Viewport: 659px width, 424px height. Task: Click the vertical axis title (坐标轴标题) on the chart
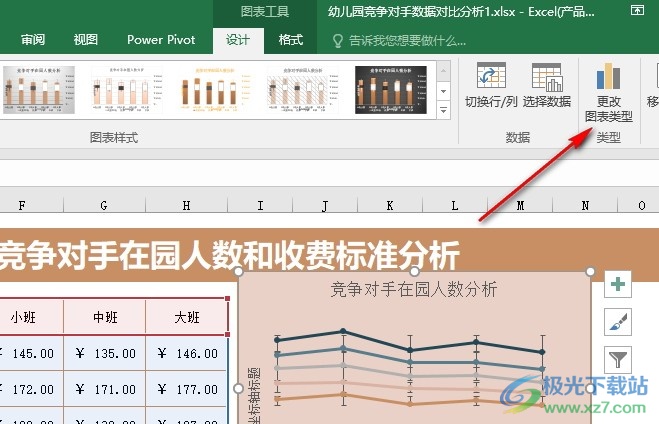pyautogui.click(x=254, y=396)
